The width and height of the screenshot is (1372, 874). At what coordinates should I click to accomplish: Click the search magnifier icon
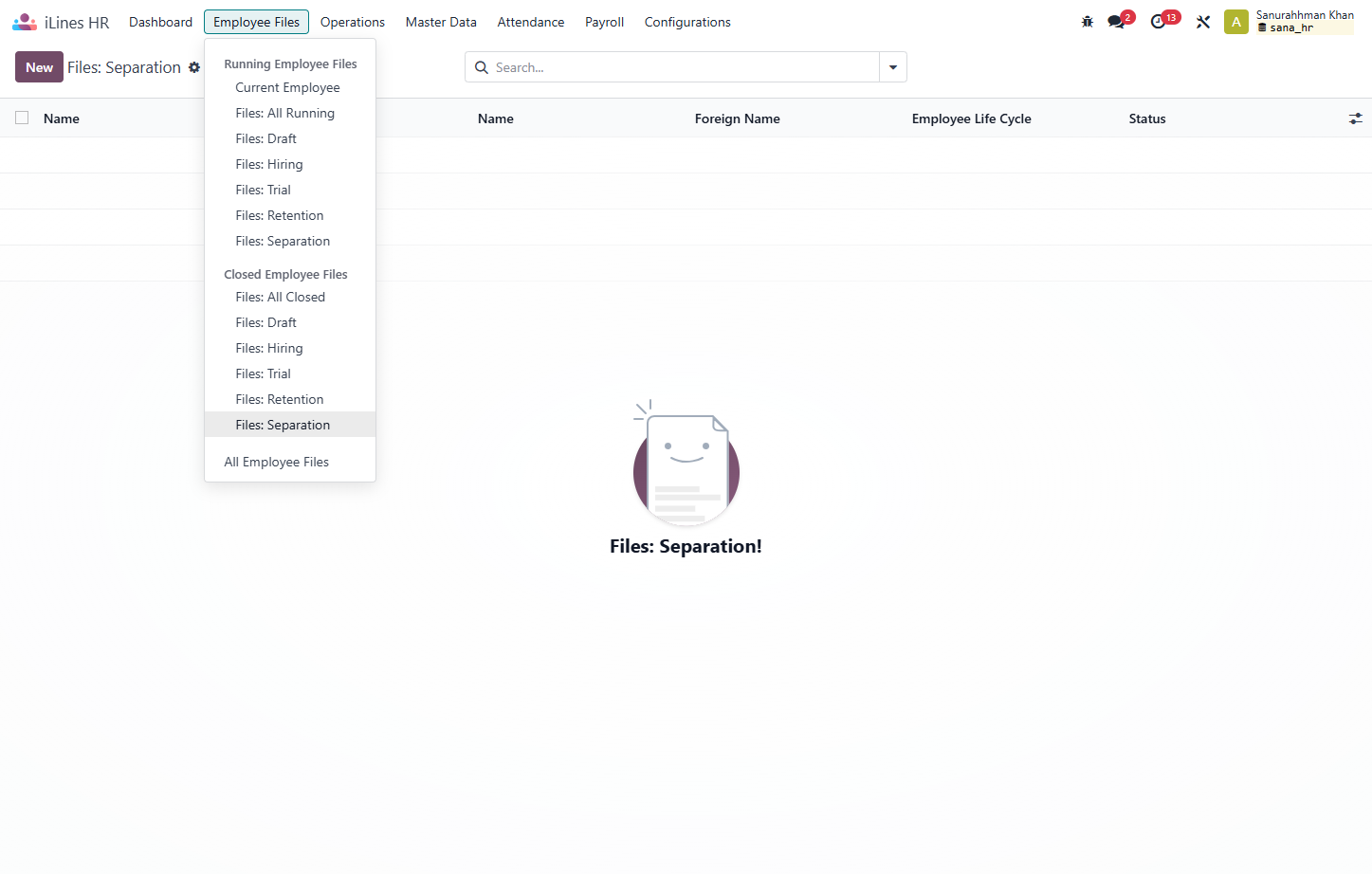pos(482,67)
